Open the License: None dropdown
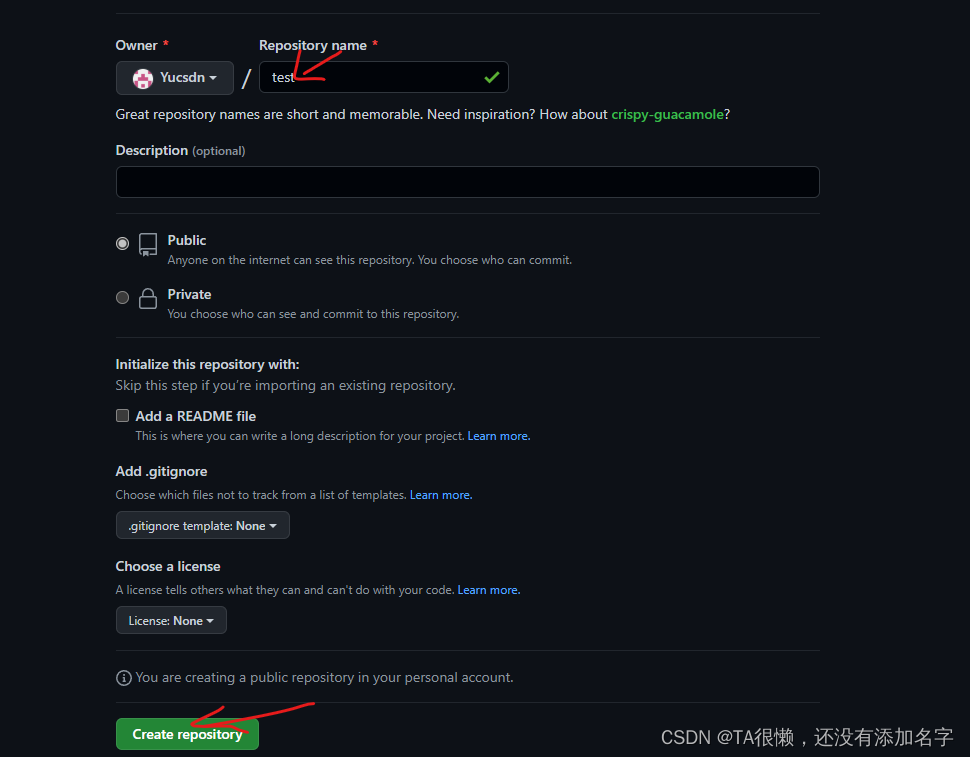Image resolution: width=970 pixels, height=757 pixels. pos(171,620)
